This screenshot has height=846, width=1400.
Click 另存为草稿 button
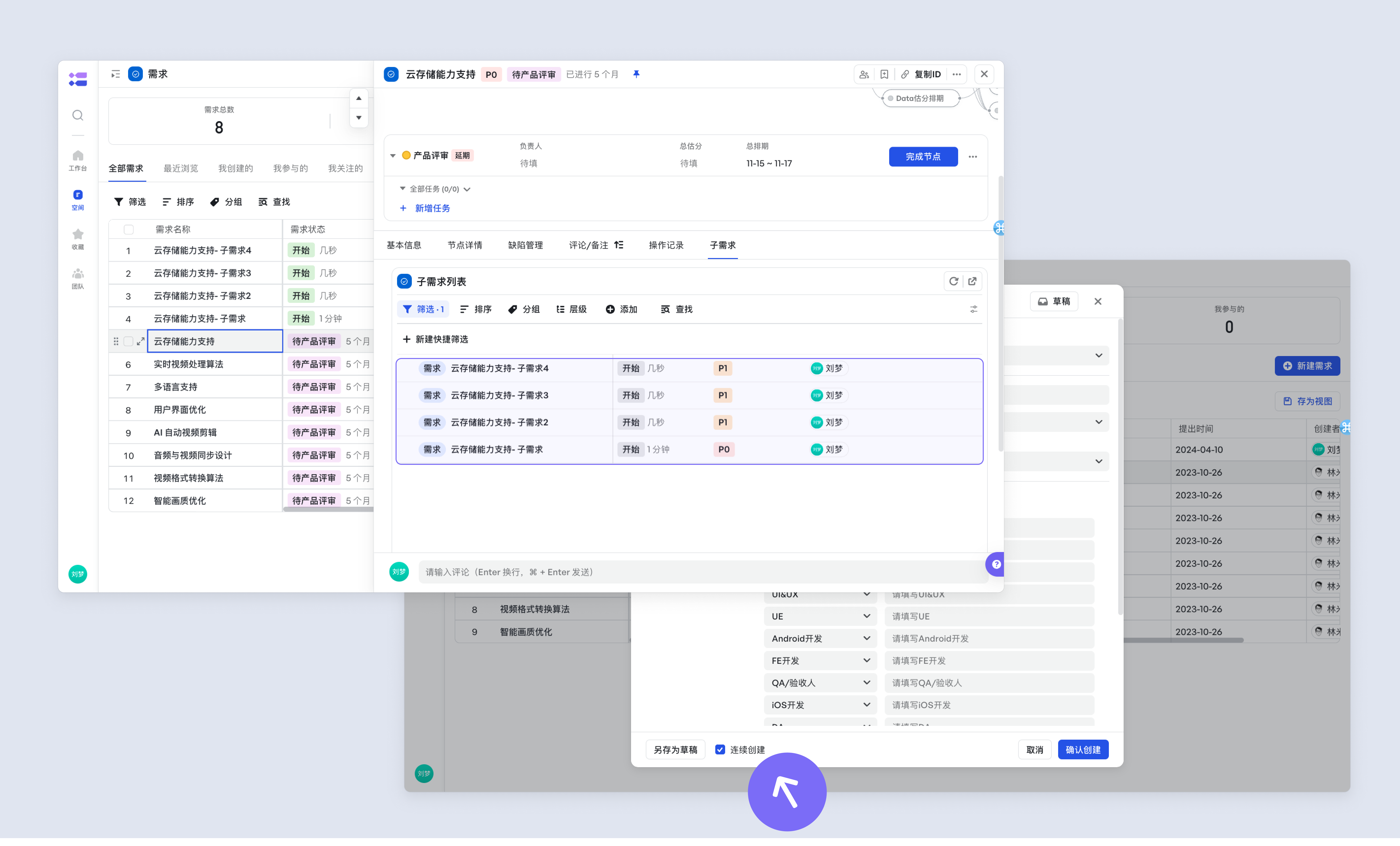pos(676,749)
